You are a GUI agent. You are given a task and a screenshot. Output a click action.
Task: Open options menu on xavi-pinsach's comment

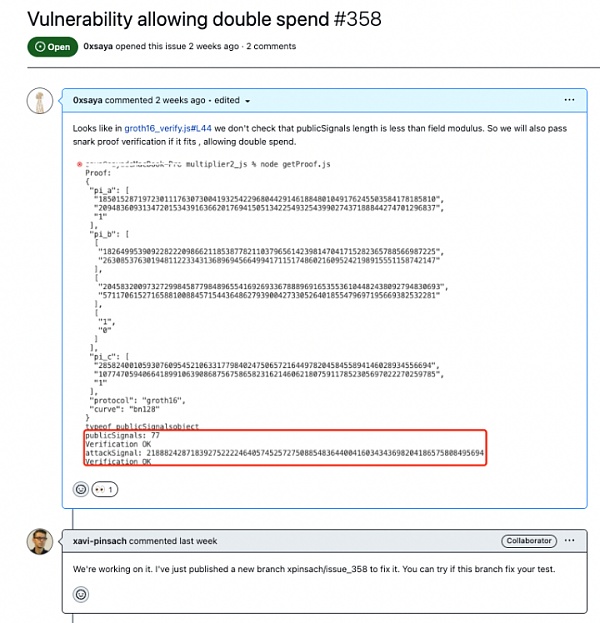(569, 541)
